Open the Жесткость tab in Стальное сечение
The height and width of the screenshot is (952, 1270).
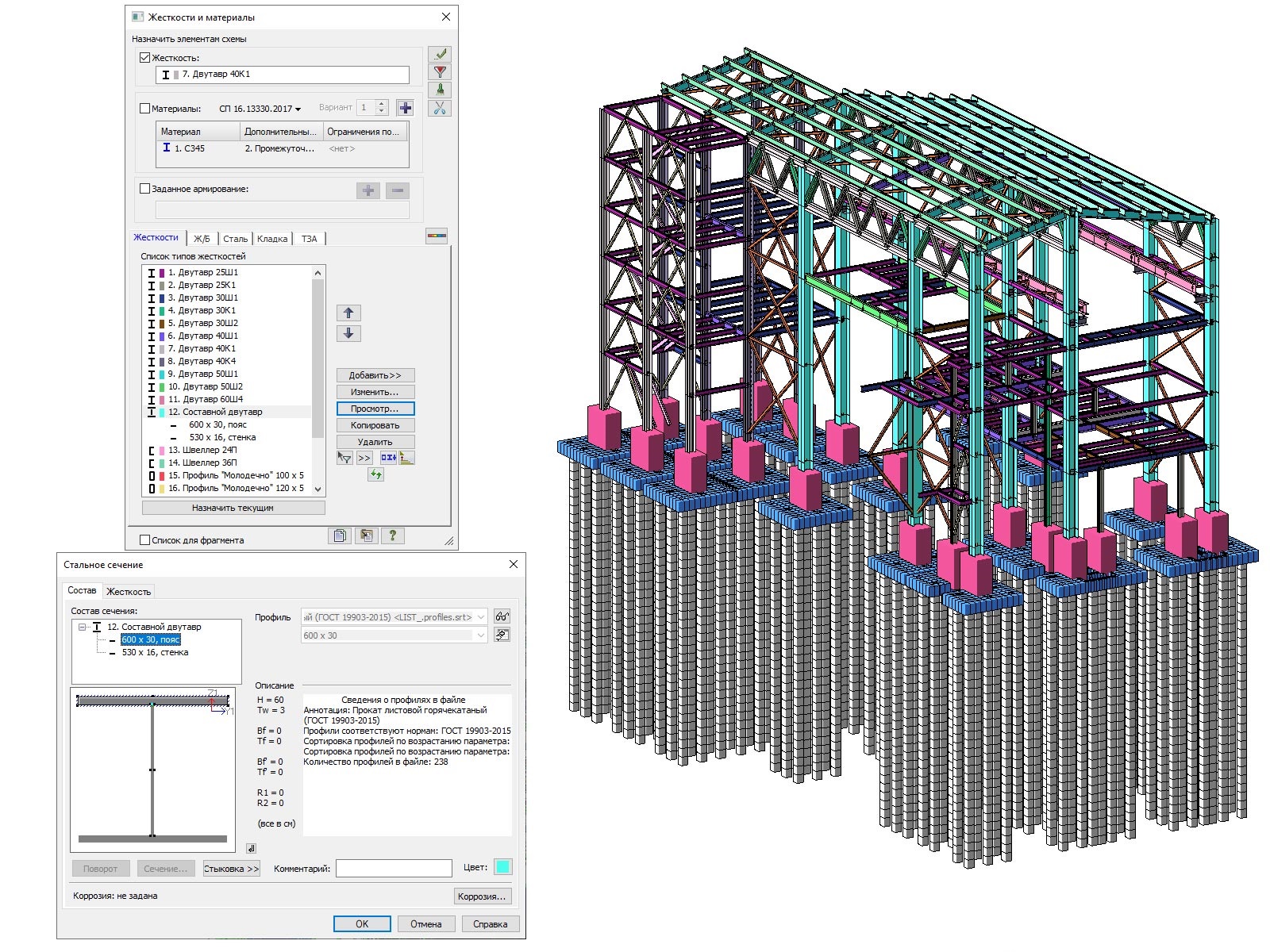[x=129, y=592]
